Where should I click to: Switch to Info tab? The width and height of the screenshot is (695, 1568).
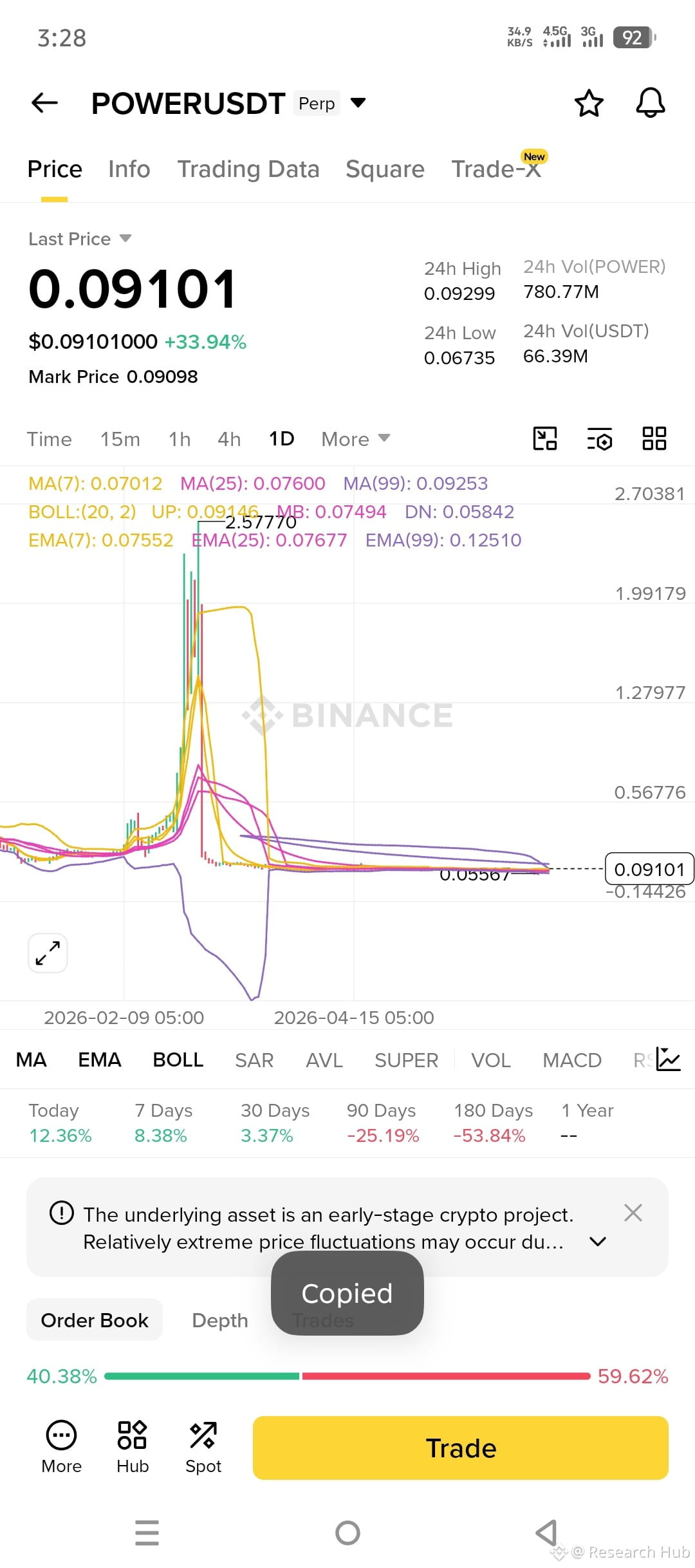129,169
